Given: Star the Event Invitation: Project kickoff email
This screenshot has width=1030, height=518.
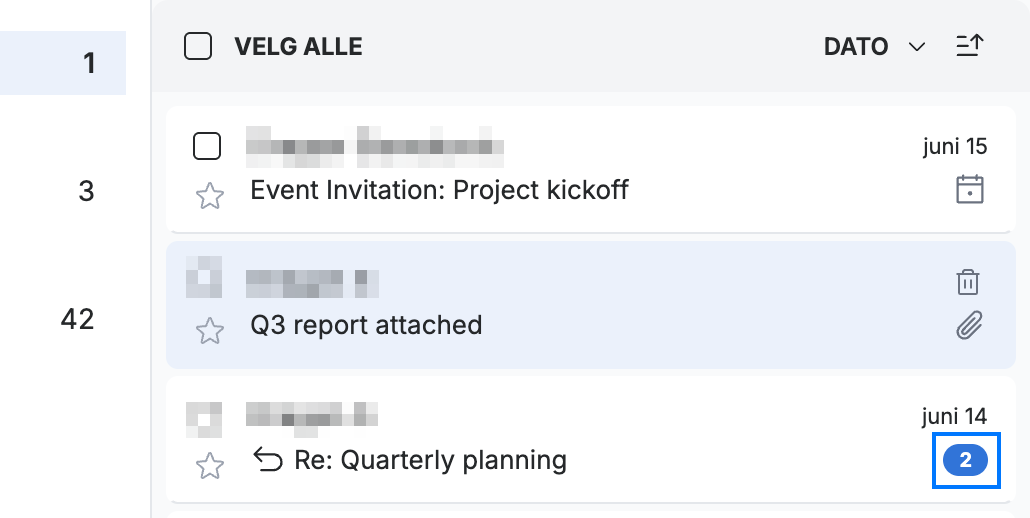Looking at the screenshot, I should (x=210, y=196).
